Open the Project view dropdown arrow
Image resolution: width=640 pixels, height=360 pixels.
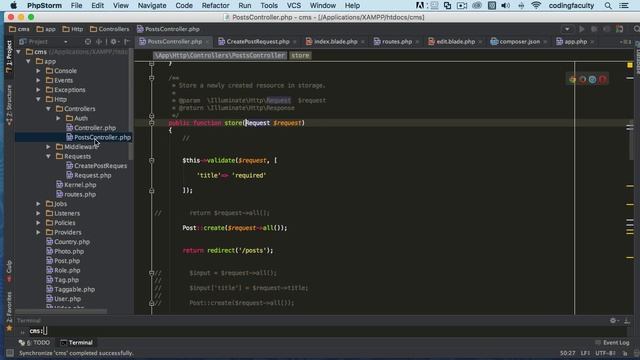pyautogui.click(x=66, y=42)
